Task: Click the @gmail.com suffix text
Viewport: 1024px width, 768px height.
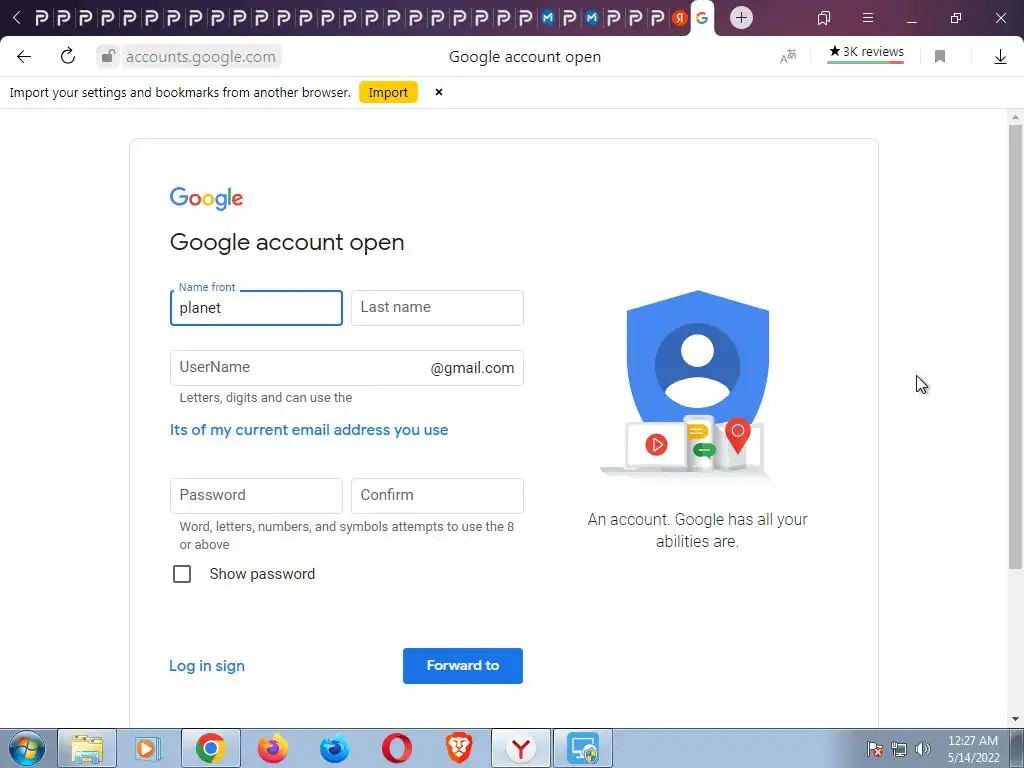Action: [472, 368]
